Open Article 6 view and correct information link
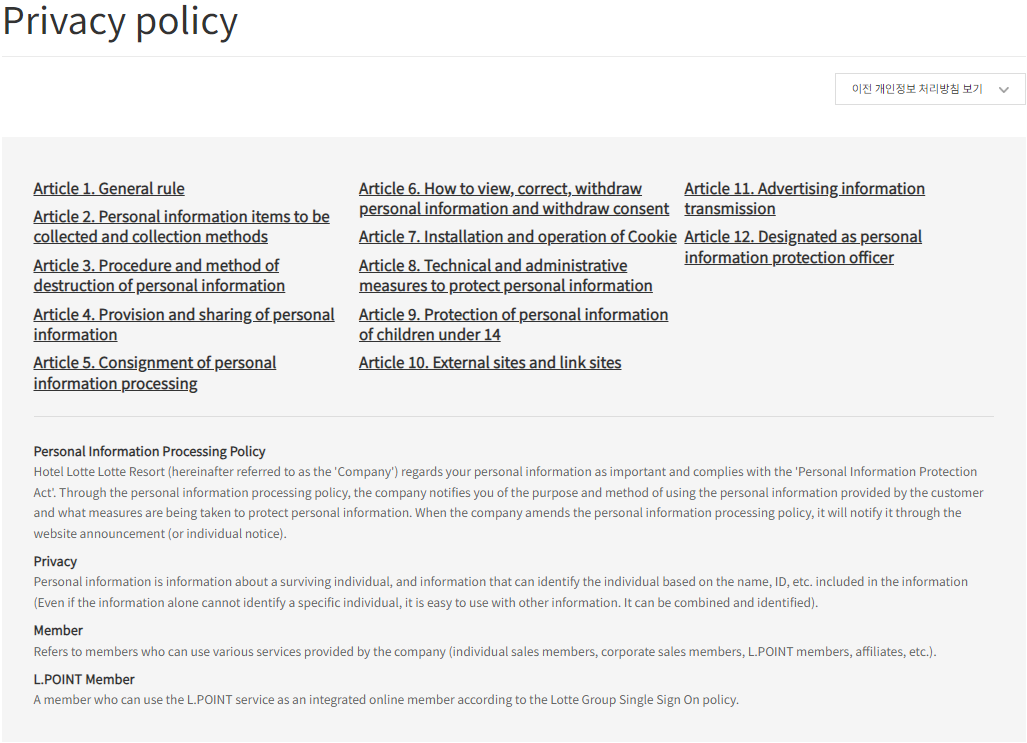Viewport: 1027px width, 743px height. [514, 199]
